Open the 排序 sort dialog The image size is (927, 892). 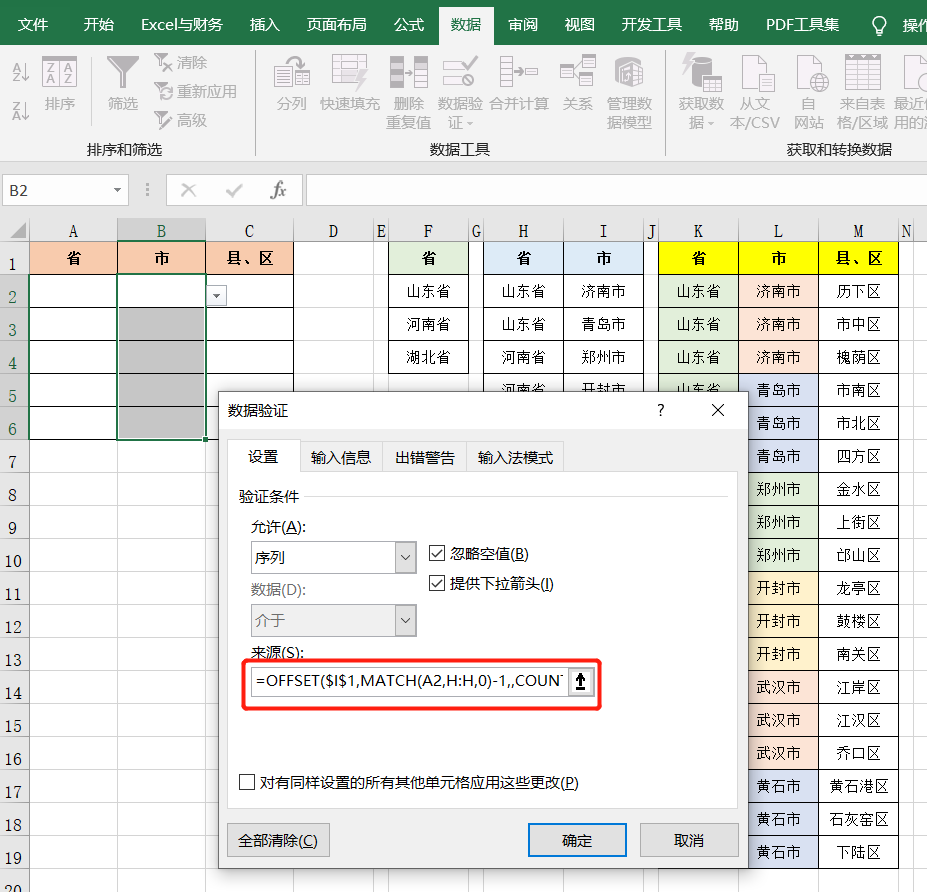click(x=59, y=85)
